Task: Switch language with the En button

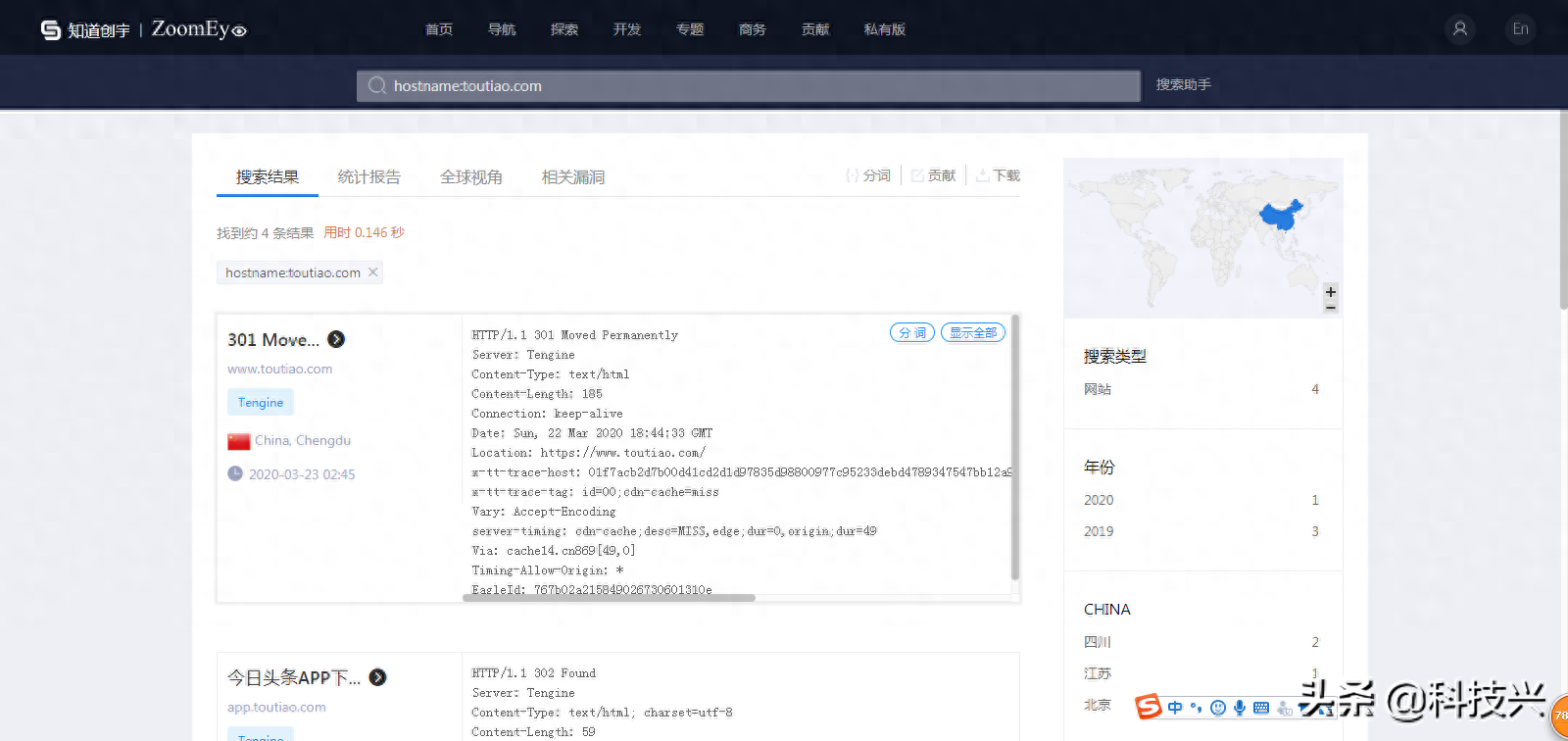Action: (1520, 28)
